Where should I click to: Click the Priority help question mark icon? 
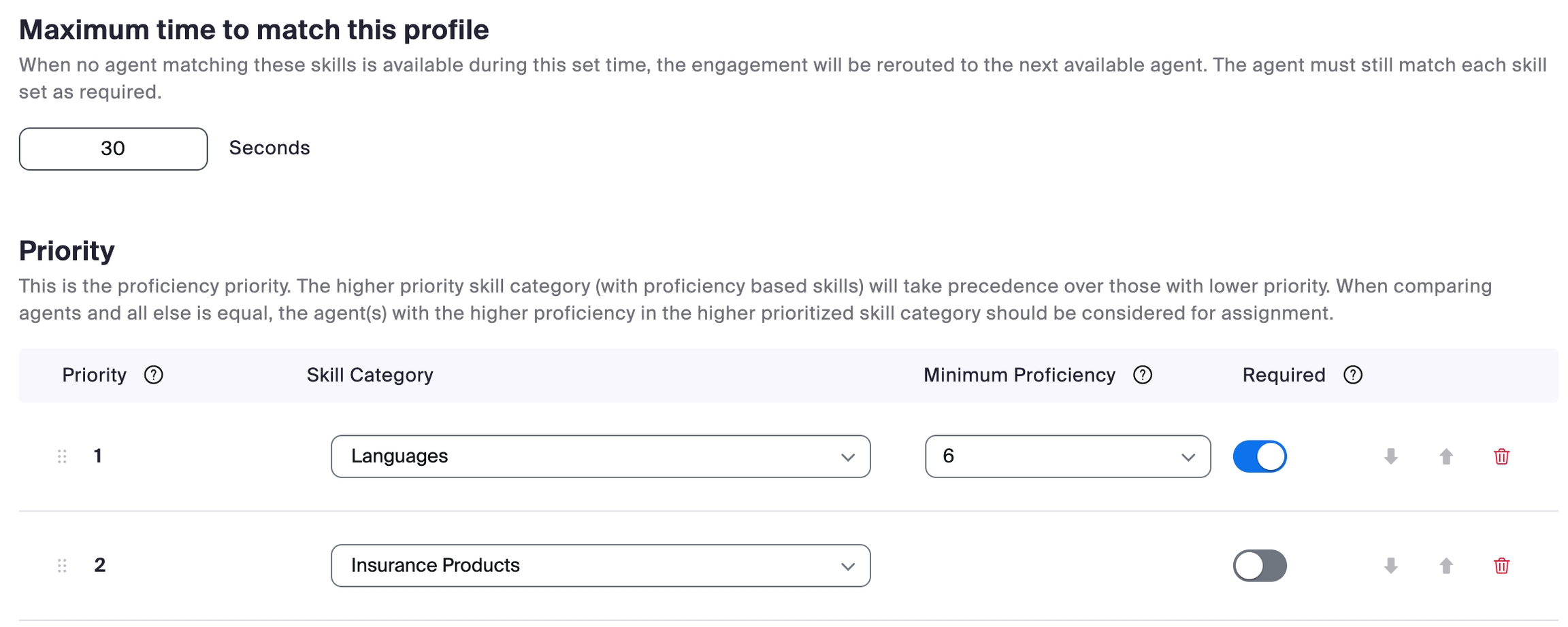pos(154,375)
